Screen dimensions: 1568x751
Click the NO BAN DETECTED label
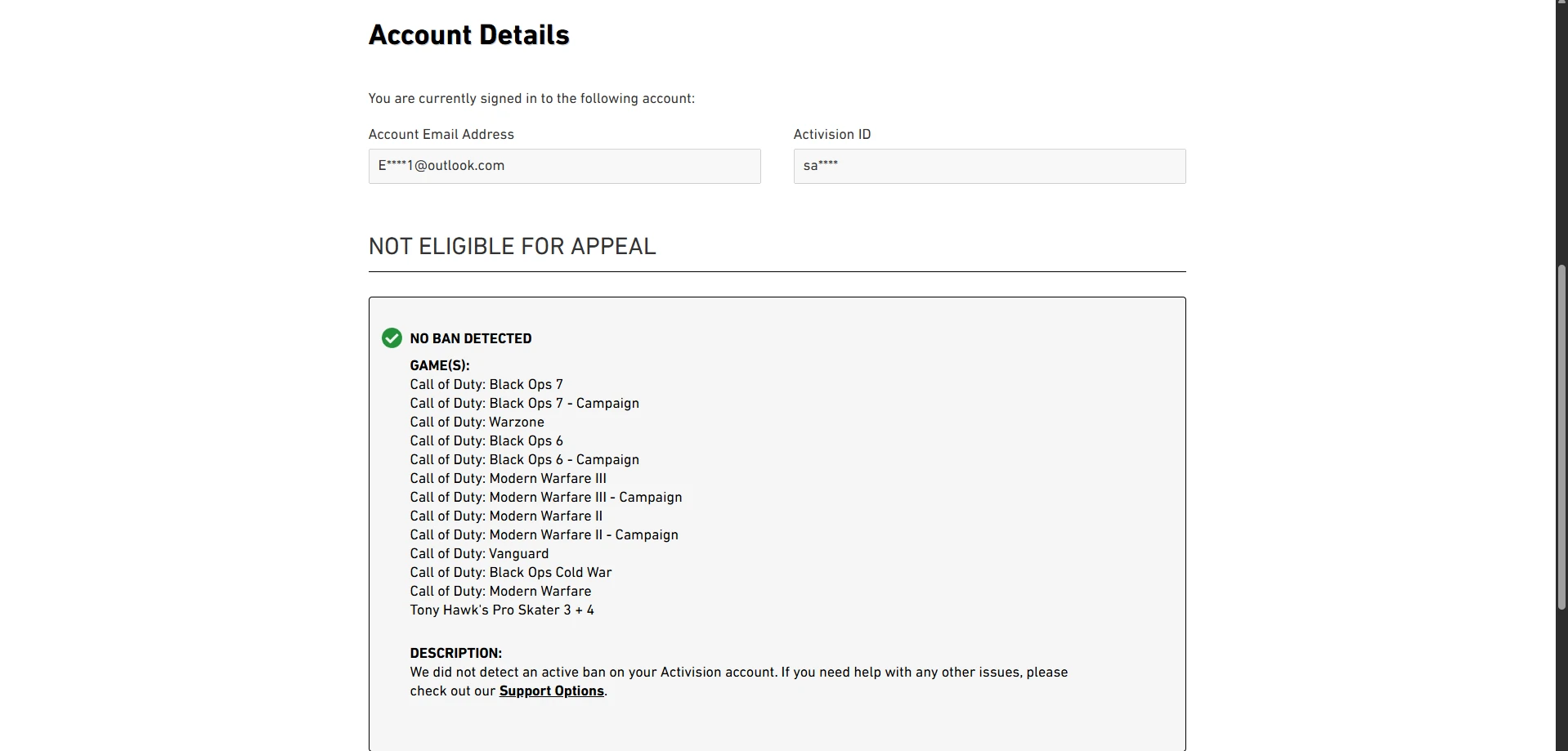(471, 338)
